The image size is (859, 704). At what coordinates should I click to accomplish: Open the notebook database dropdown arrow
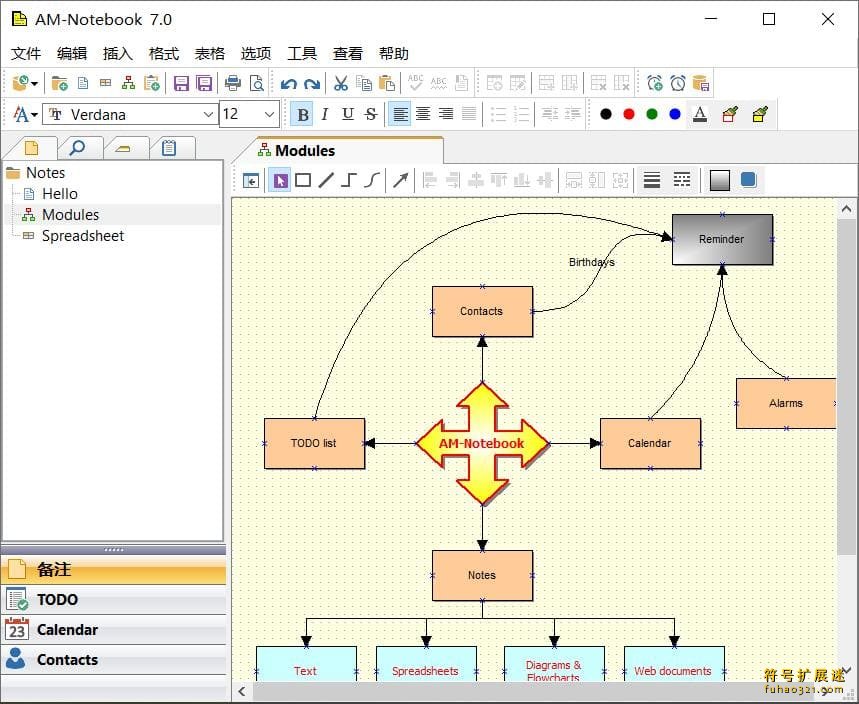click(x=34, y=84)
